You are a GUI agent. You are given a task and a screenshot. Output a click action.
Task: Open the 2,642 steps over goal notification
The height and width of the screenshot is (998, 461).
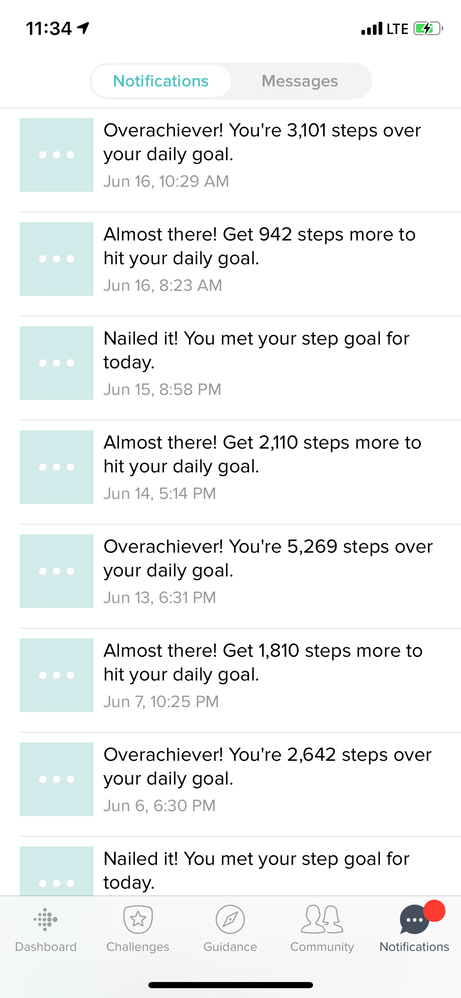click(x=230, y=779)
